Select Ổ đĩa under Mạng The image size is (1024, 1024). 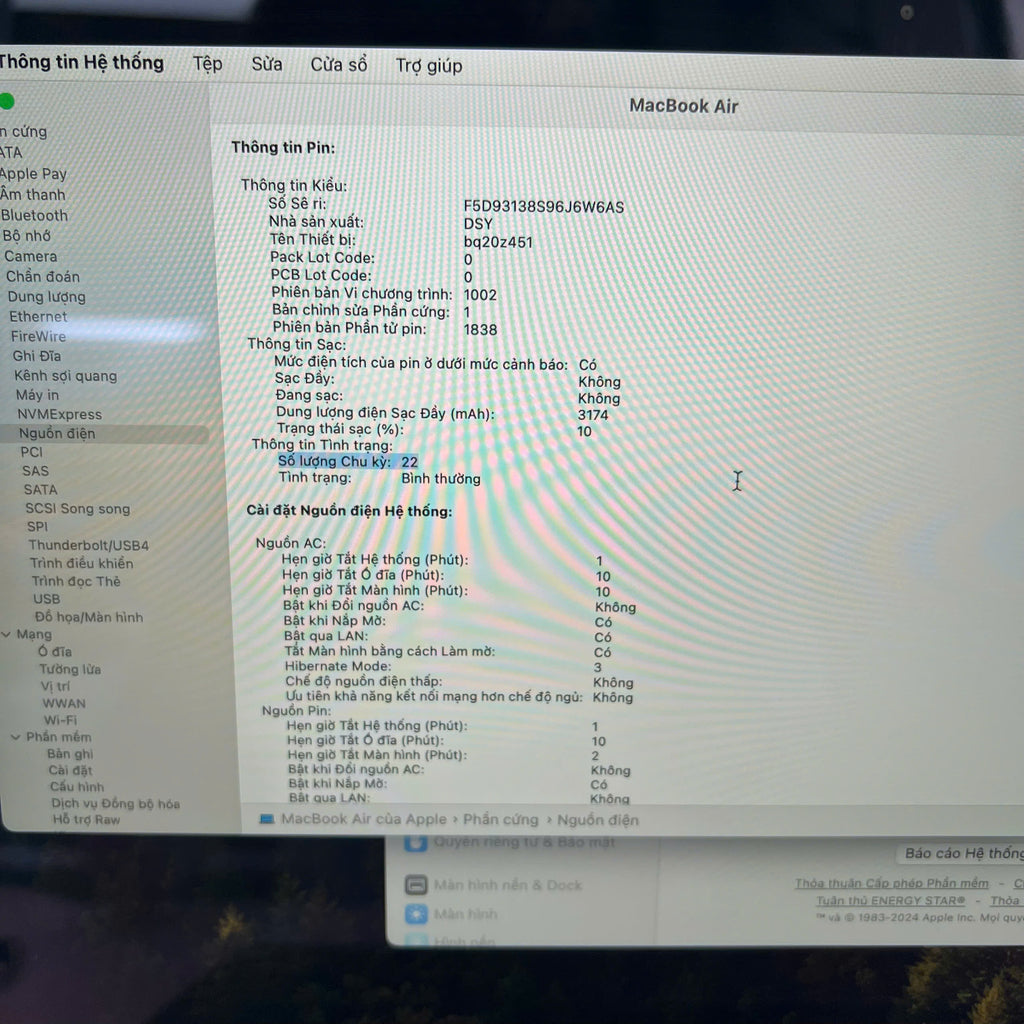(55, 652)
